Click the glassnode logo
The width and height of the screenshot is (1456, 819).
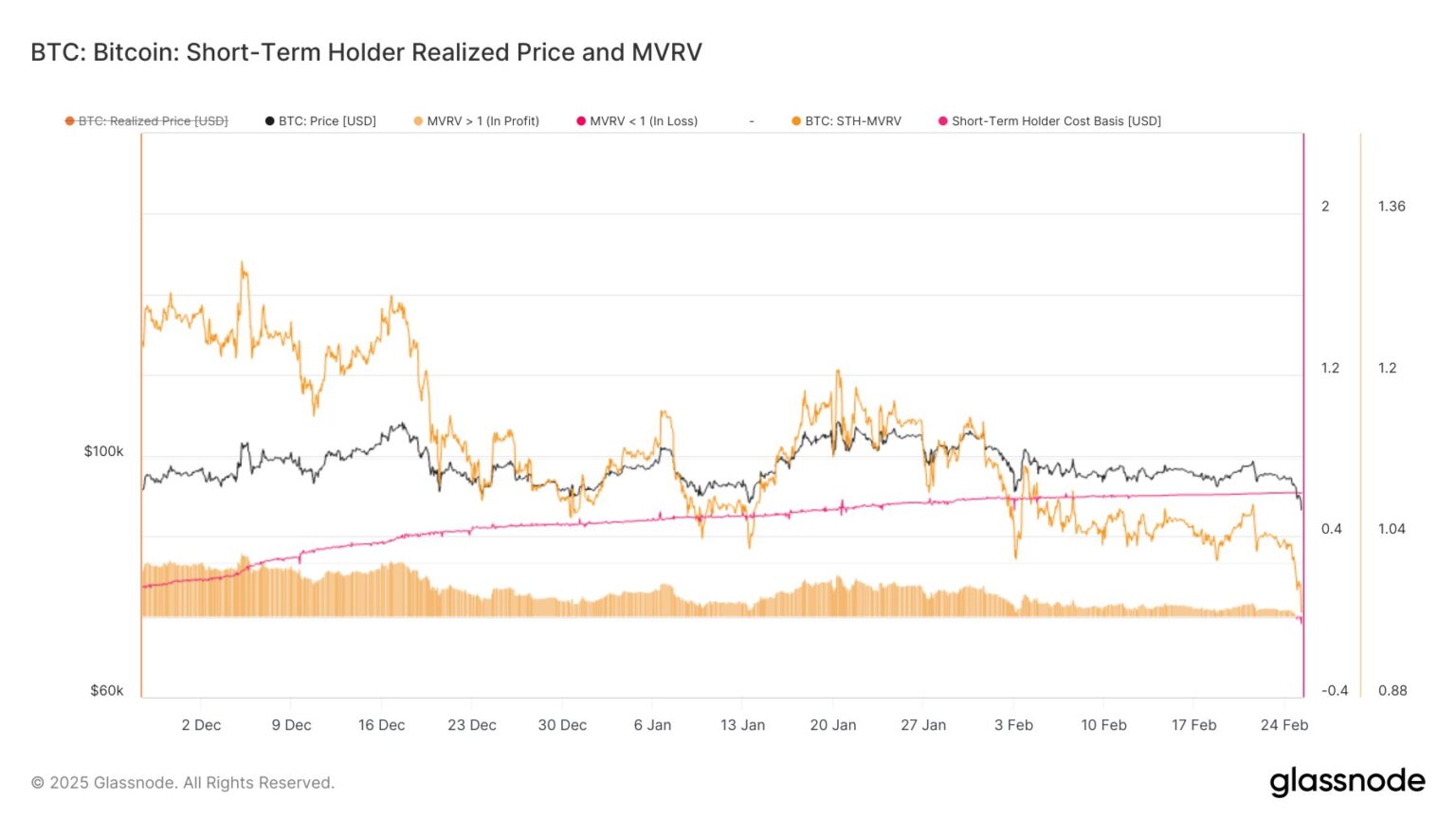coord(1347,781)
